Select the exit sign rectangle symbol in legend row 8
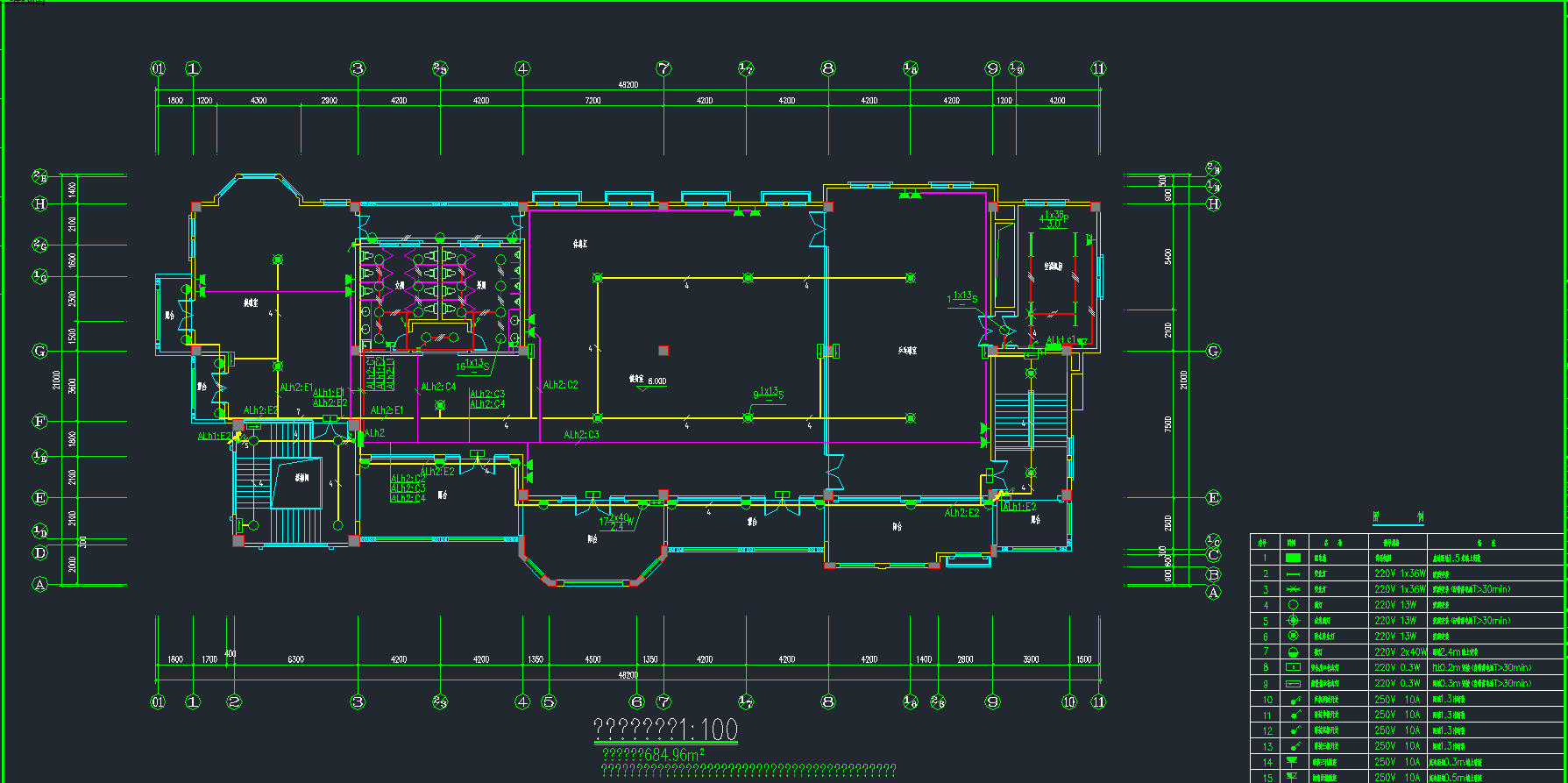1568x783 pixels. (1293, 668)
